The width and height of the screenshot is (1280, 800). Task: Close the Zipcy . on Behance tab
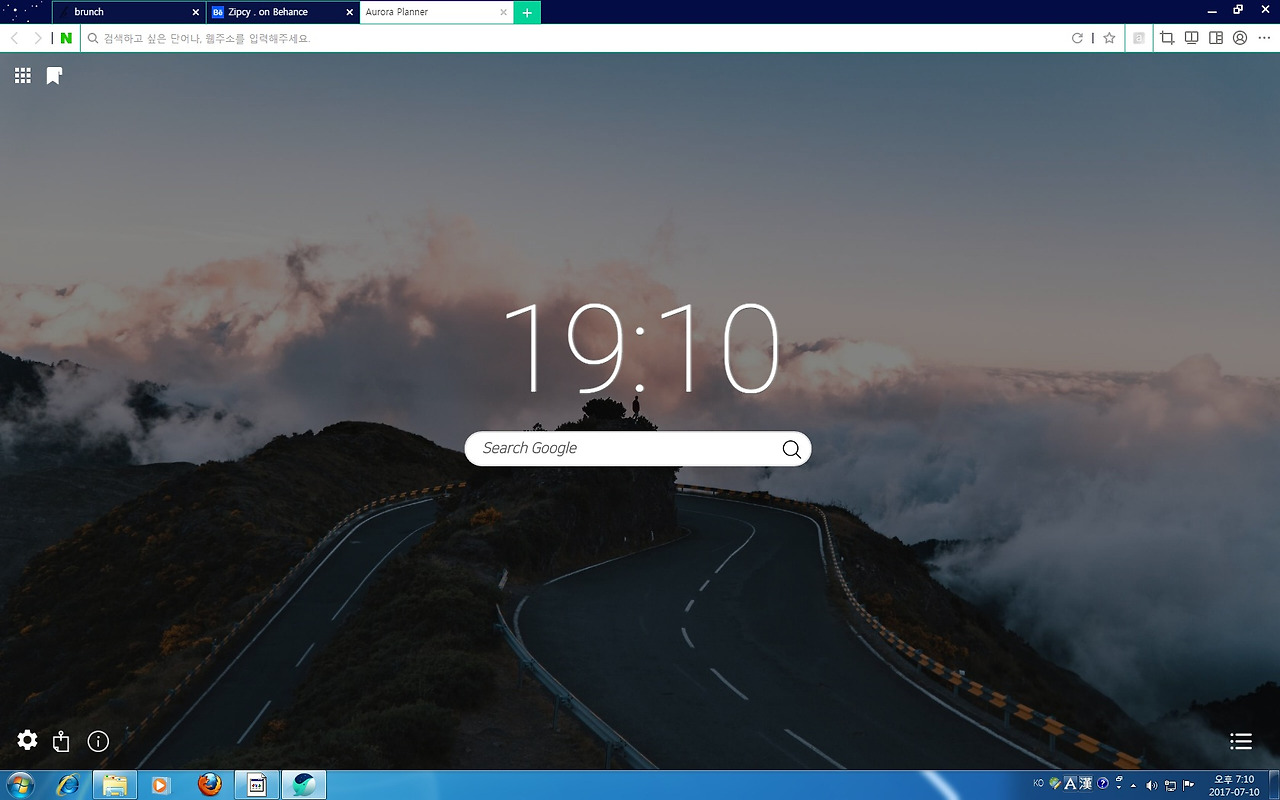click(350, 13)
